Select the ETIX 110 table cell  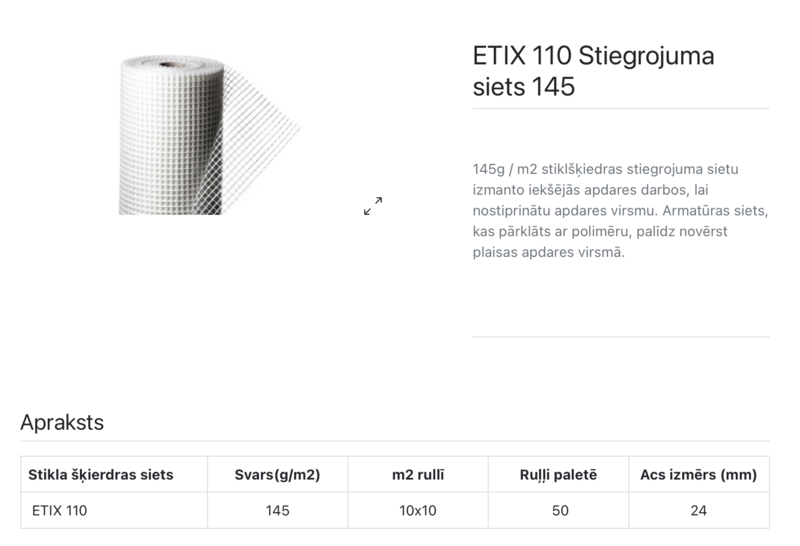[60, 510]
